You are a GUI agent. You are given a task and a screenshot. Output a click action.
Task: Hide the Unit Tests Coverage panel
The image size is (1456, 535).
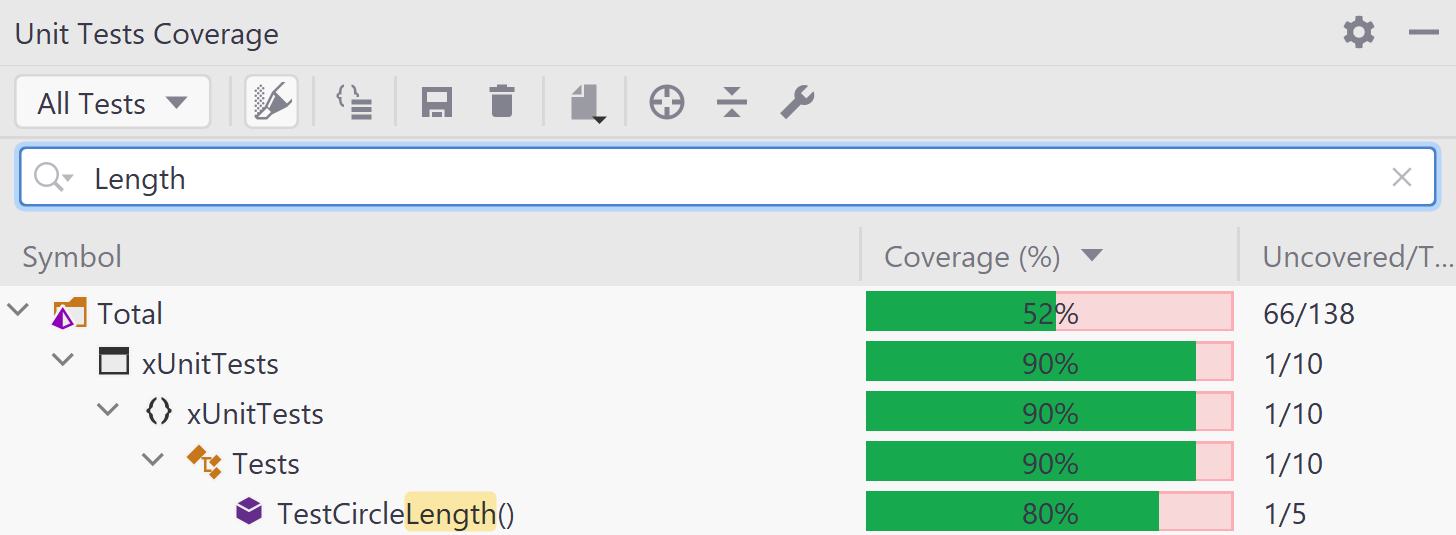1423,33
